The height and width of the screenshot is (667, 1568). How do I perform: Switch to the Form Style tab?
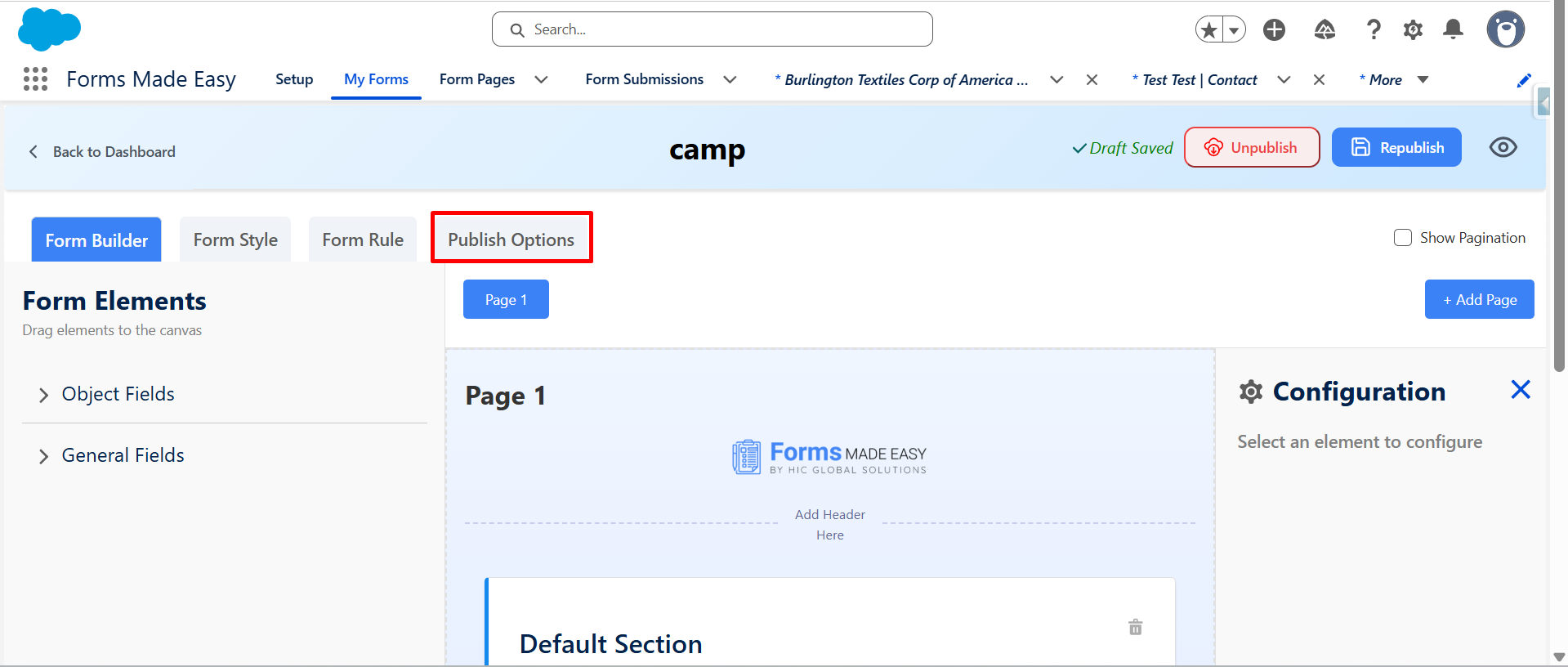[235, 239]
